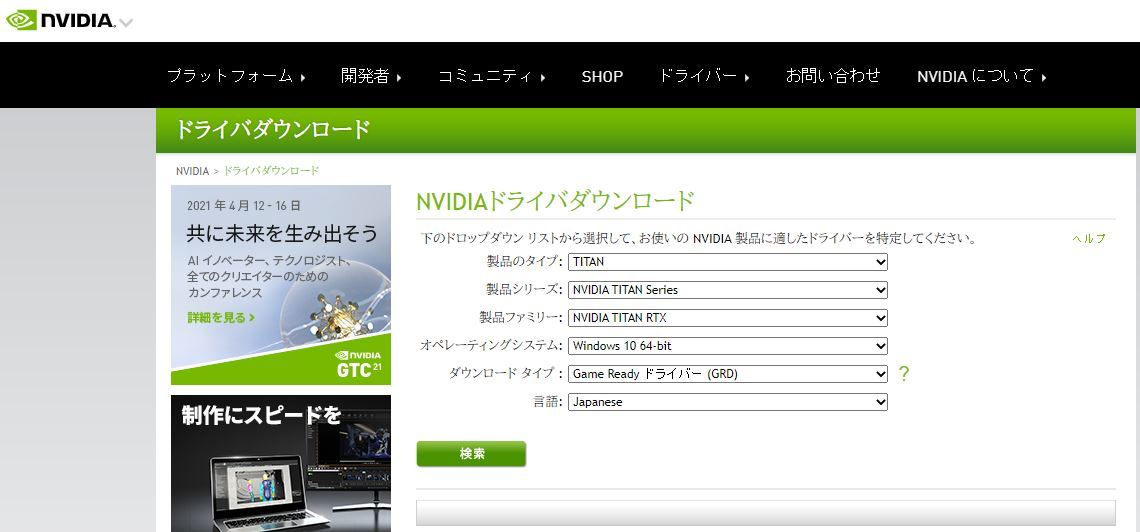
Task: Click NVIDIA in the breadcrumb
Action: coord(192,171)
